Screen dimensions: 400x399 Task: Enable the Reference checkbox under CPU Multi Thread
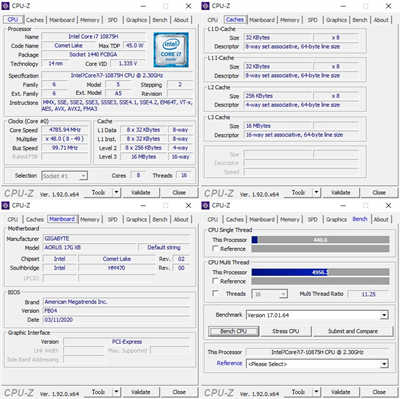(x=215, y=281)
